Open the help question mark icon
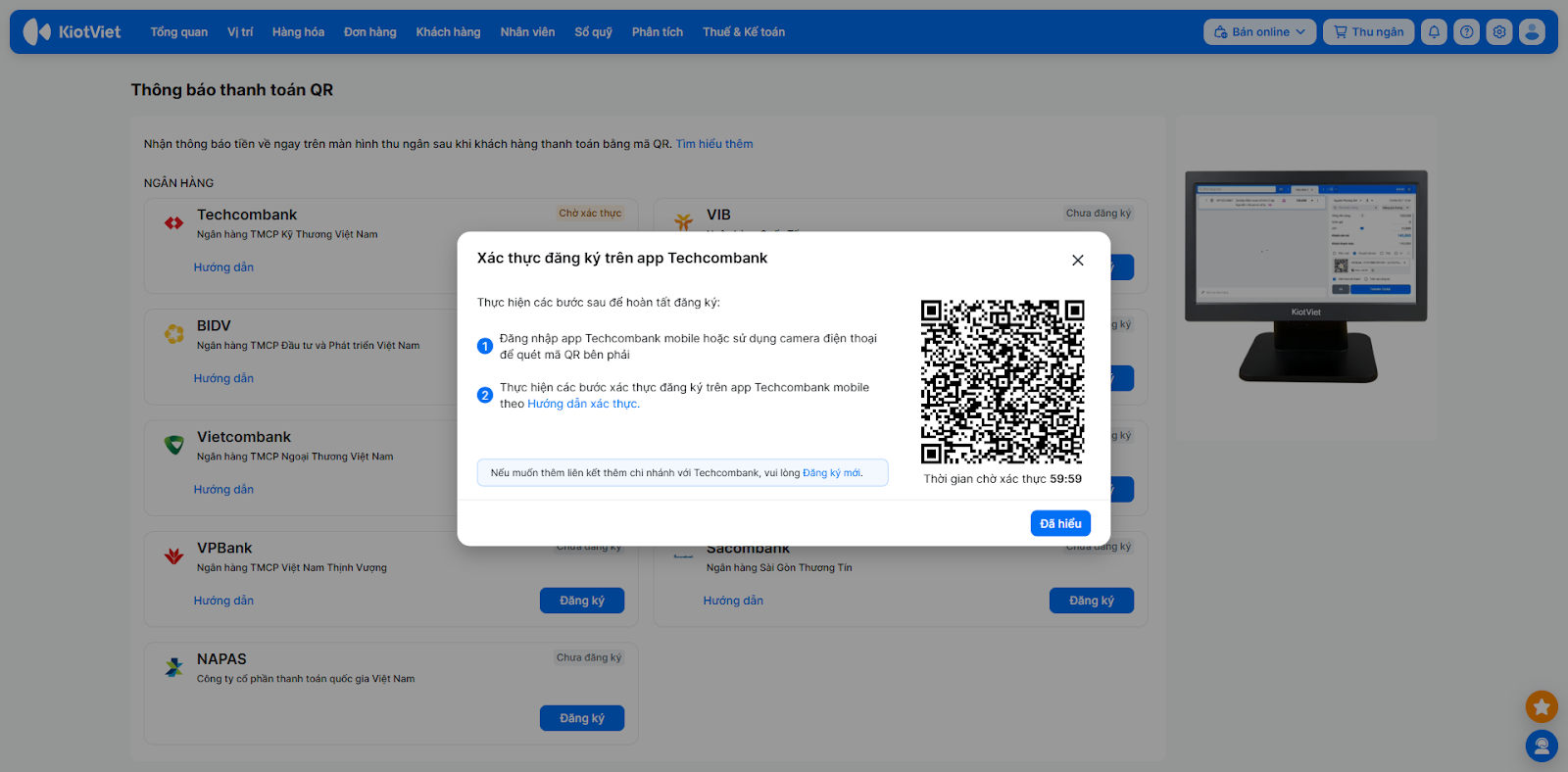 (x=1466, y=32)
